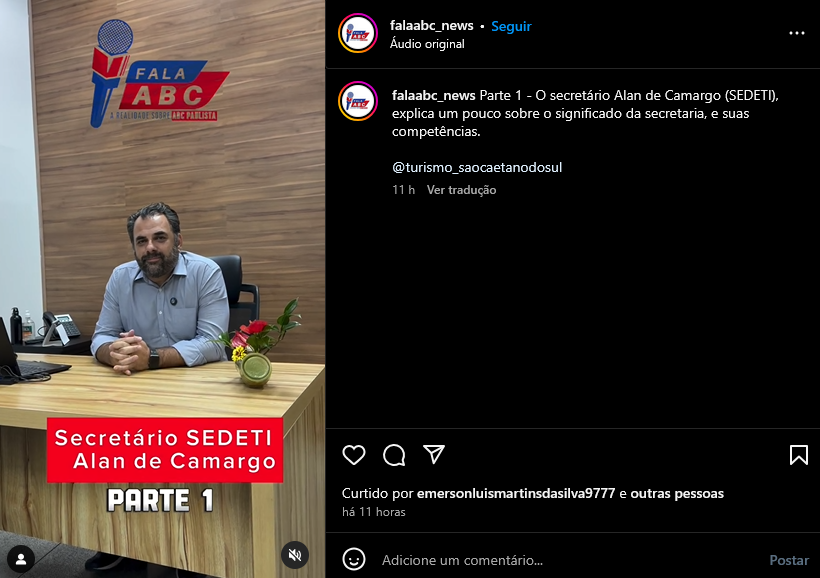Focus the Adicione um comentário field
The image size is (820, 578).
[570, 560]
